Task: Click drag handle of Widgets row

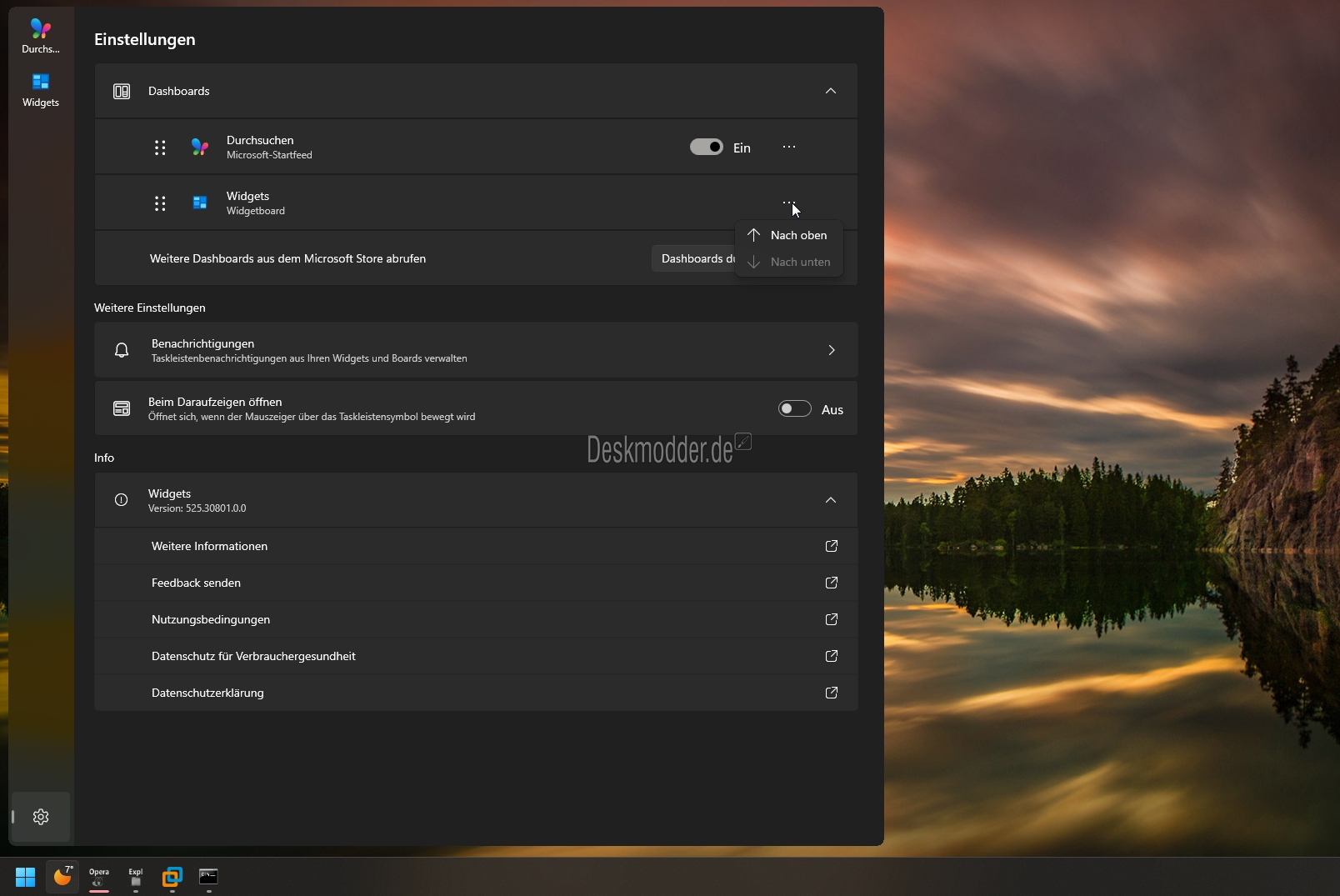Action: (x=160, y=203)
